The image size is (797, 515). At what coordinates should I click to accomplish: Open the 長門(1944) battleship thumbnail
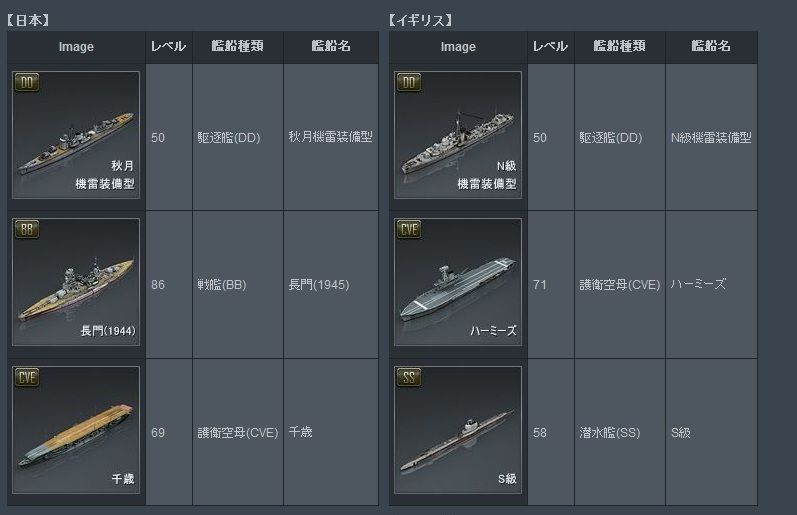coord(76,282)
